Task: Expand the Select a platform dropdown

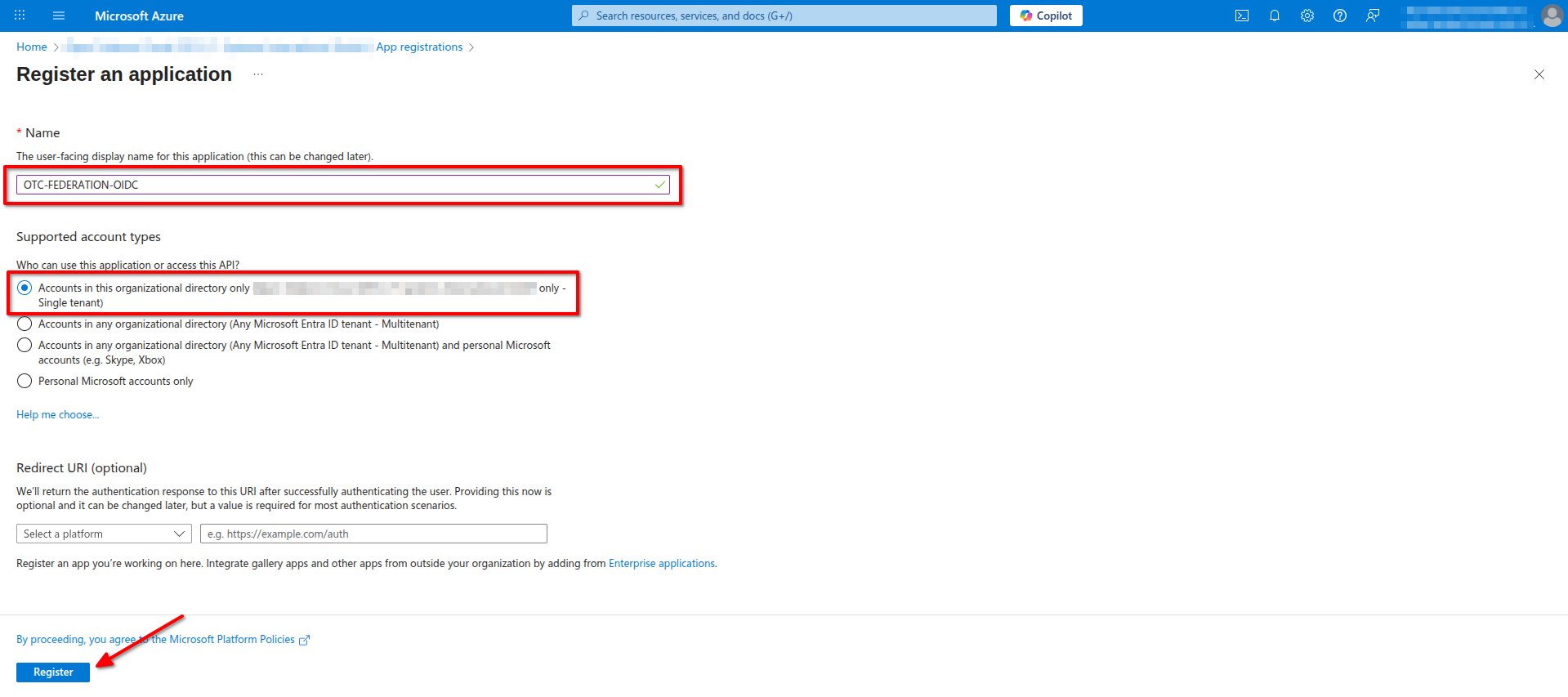Action: (x=104, y=534)
